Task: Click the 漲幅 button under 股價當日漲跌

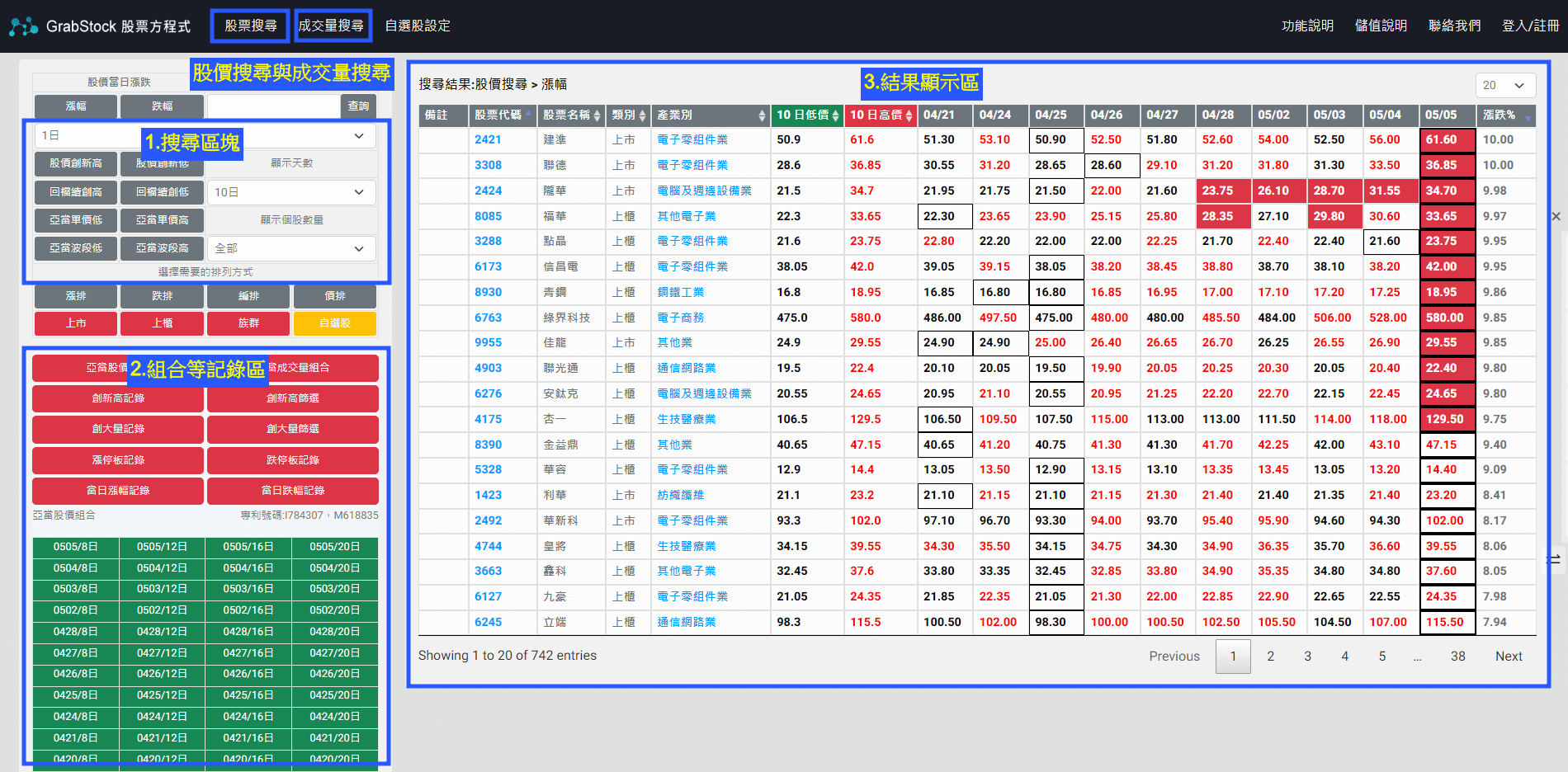Action: click(76, 106)
